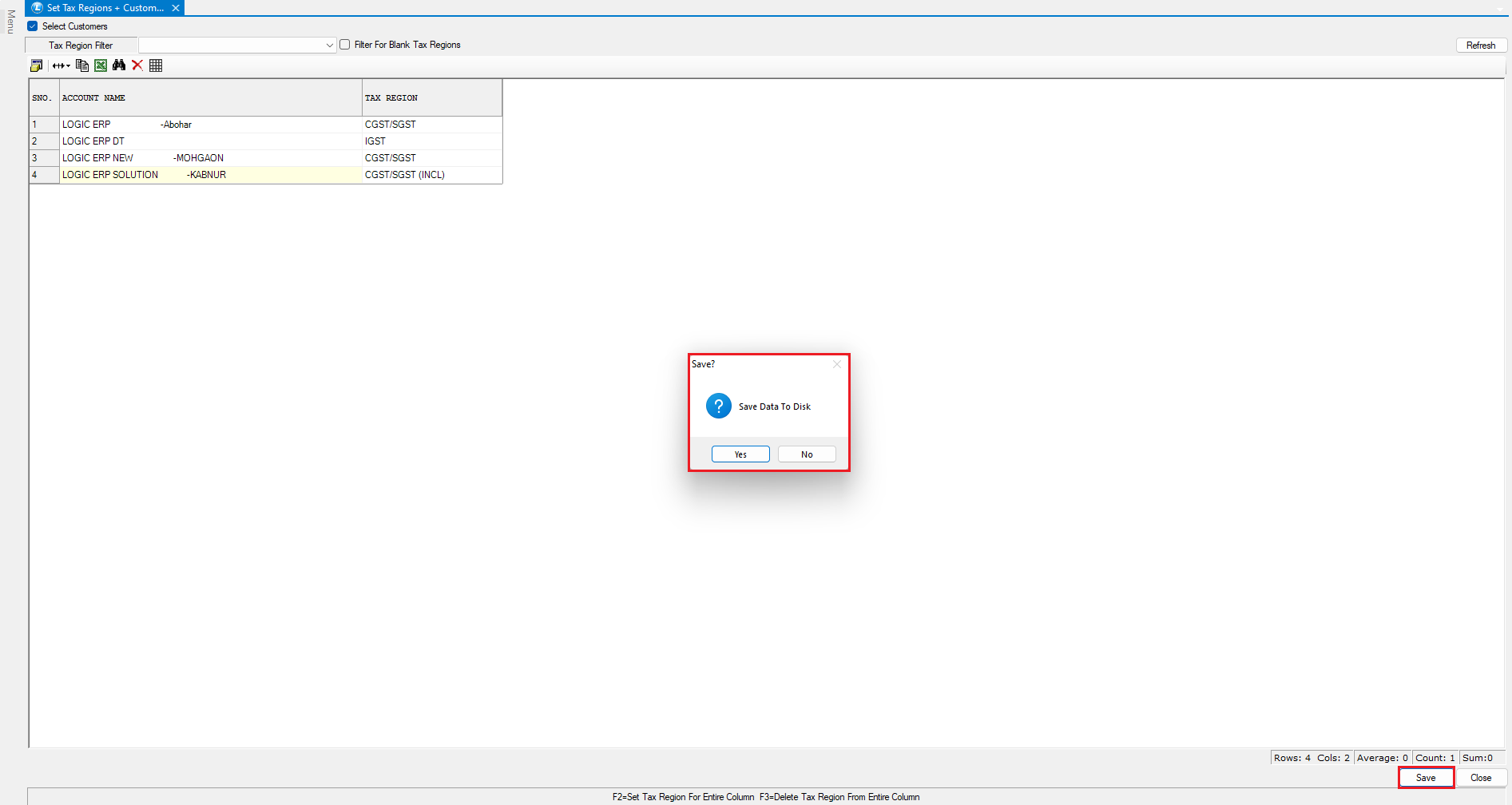Click the copy grid data icon
Viewport: 1512px width, 805px height.
point(81,65)
